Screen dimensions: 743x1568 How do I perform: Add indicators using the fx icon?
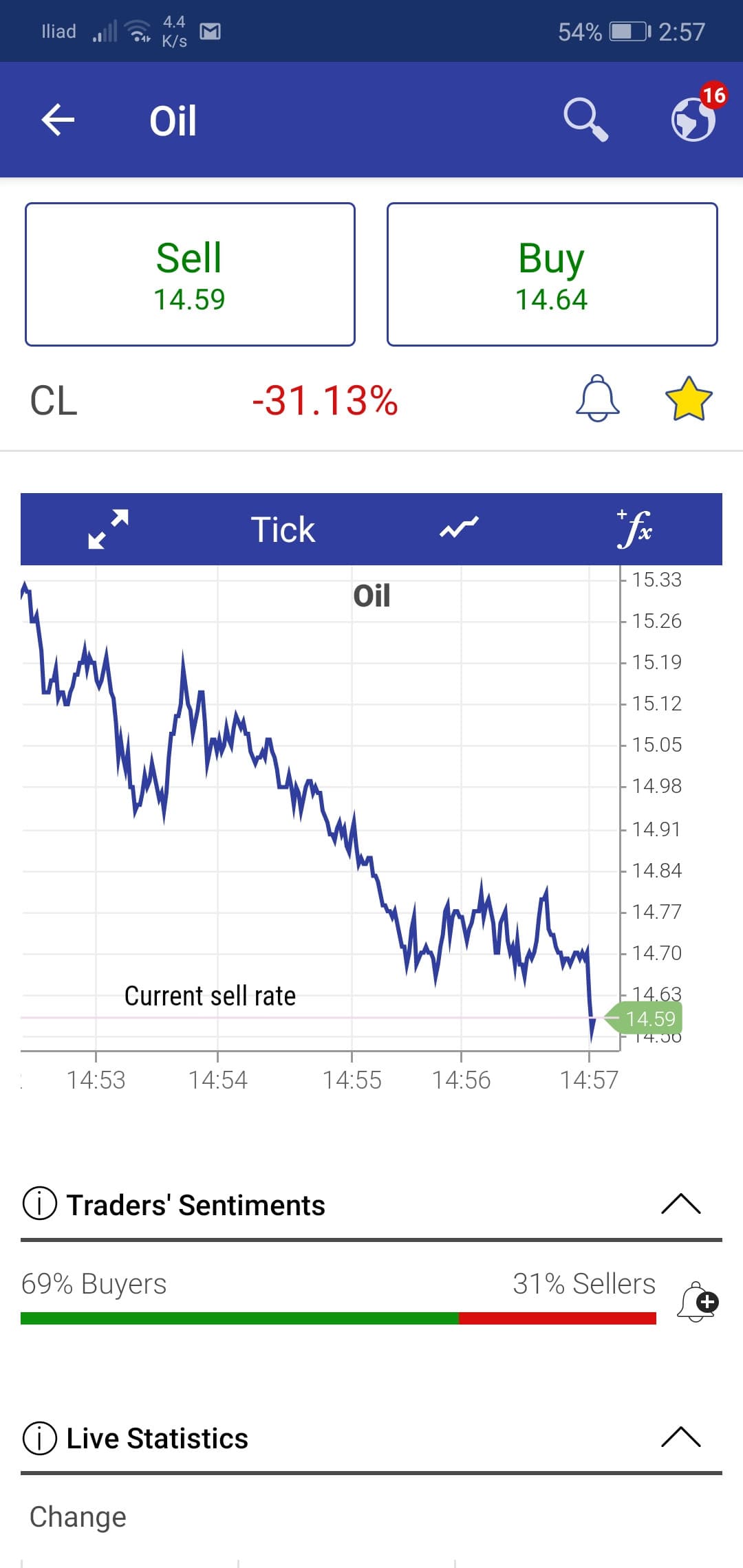634,528
